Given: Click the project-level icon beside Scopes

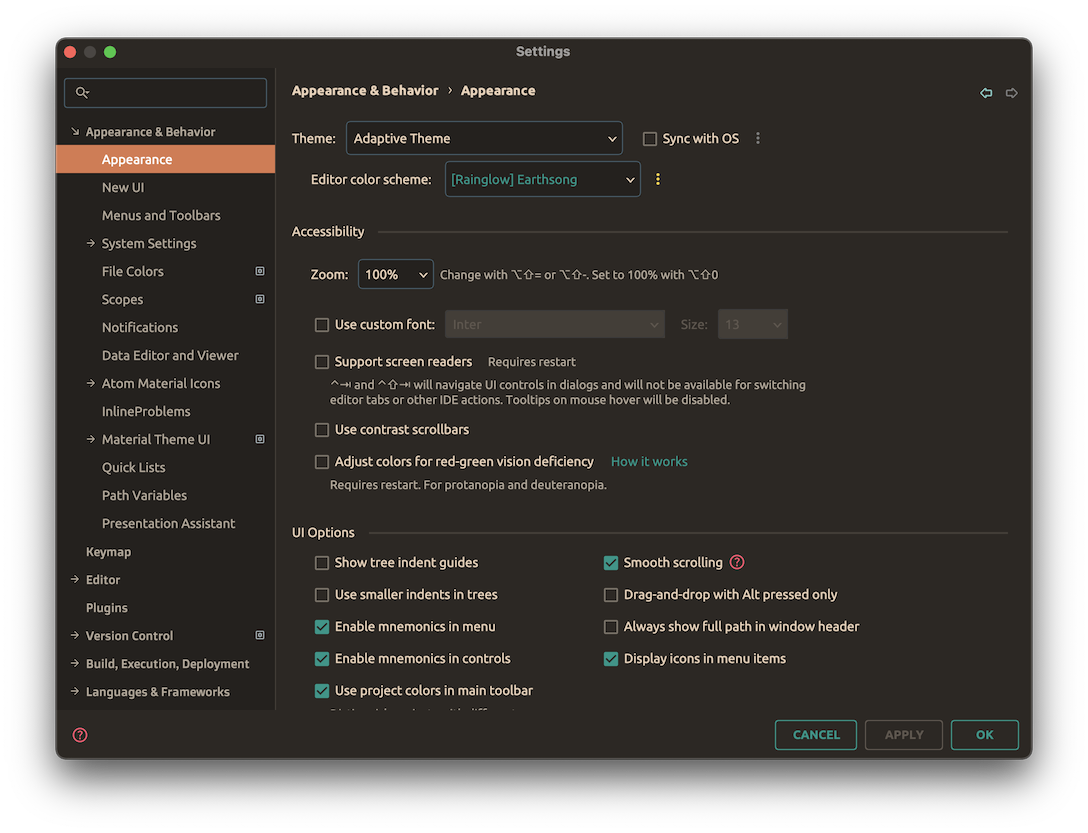Looking at the screenshot, I should coord(259,298).
